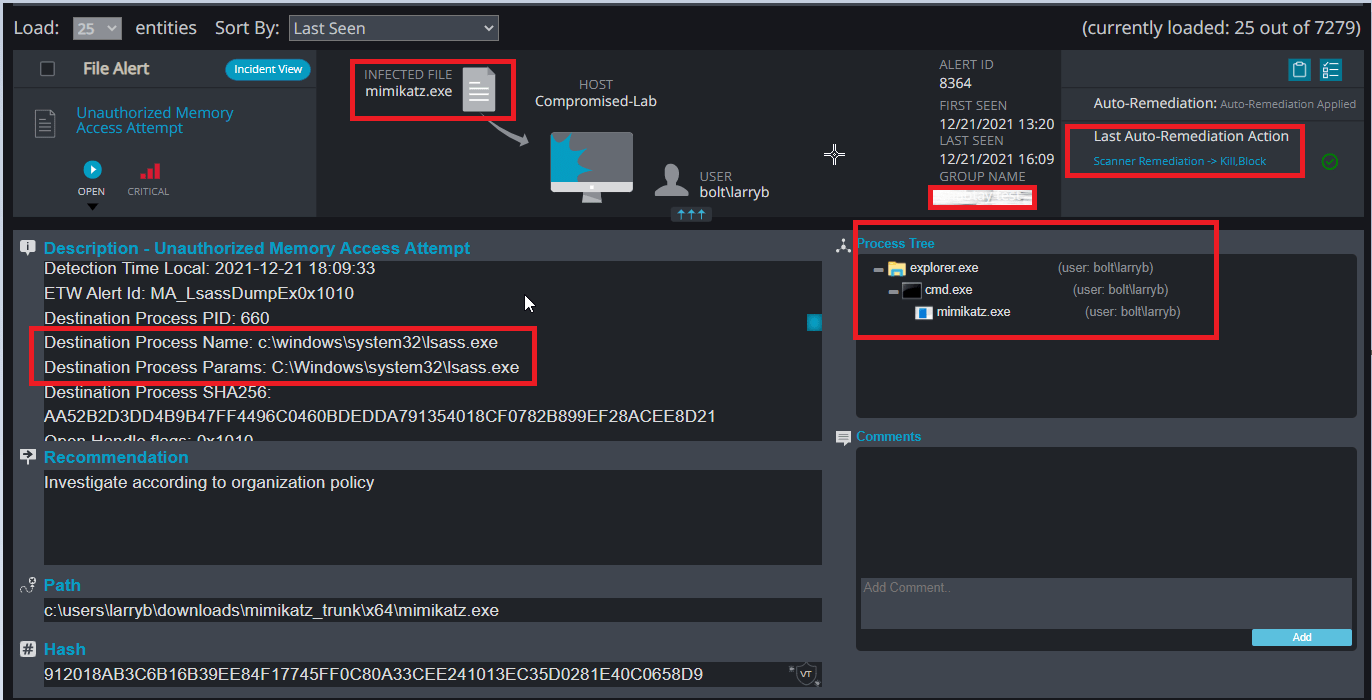The height and width of the screenshot is (700, 1372).
Task: Click the Hash pound sign icon
Action: click(x=28, y=650)
